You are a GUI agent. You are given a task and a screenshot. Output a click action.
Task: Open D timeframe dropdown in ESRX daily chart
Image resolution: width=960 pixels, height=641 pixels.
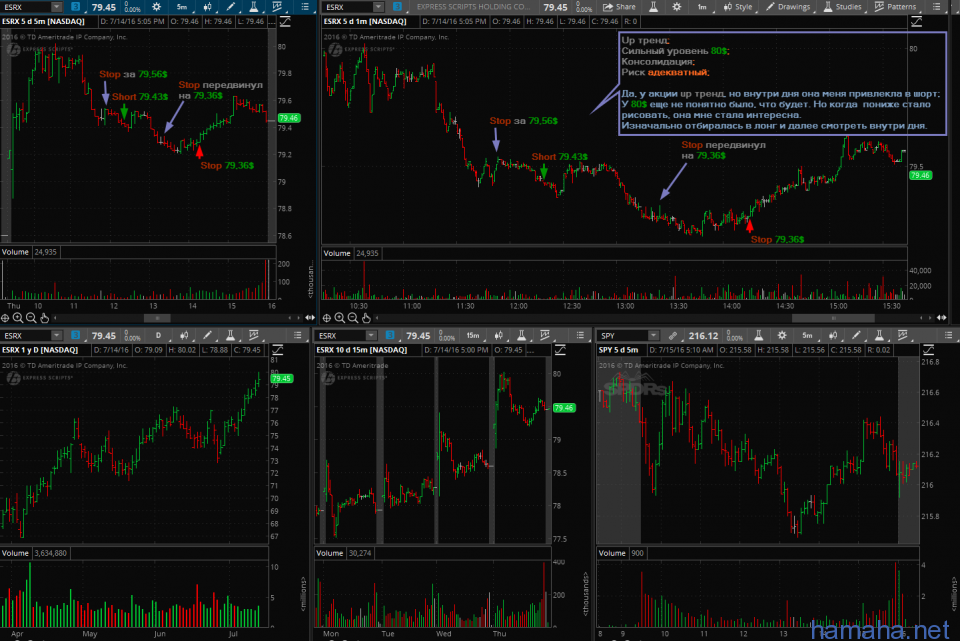pyautogui.click(x=158, y=335)
